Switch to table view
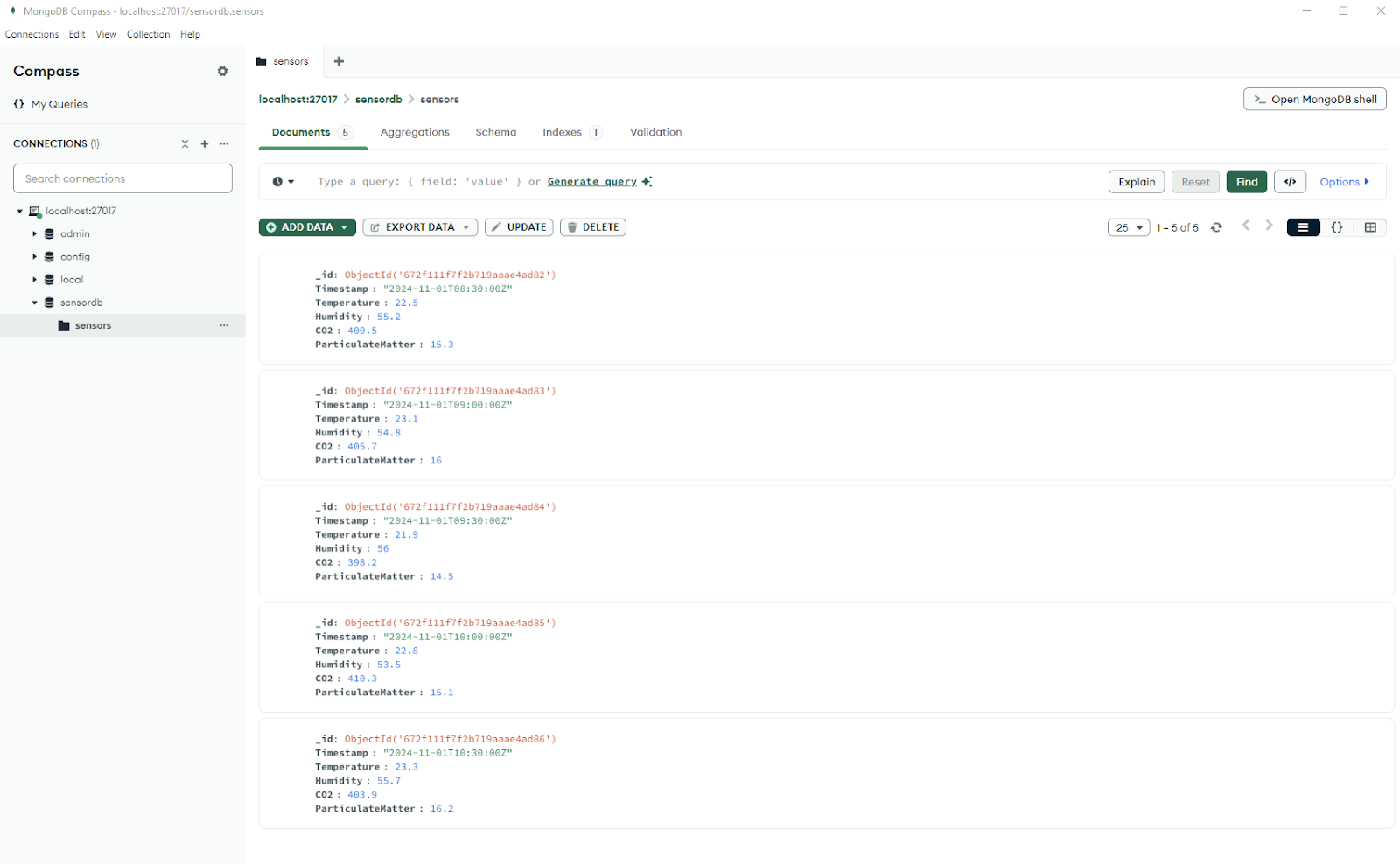The width and height of the screenshot is (1400, 864). (x=1370, y=227)
